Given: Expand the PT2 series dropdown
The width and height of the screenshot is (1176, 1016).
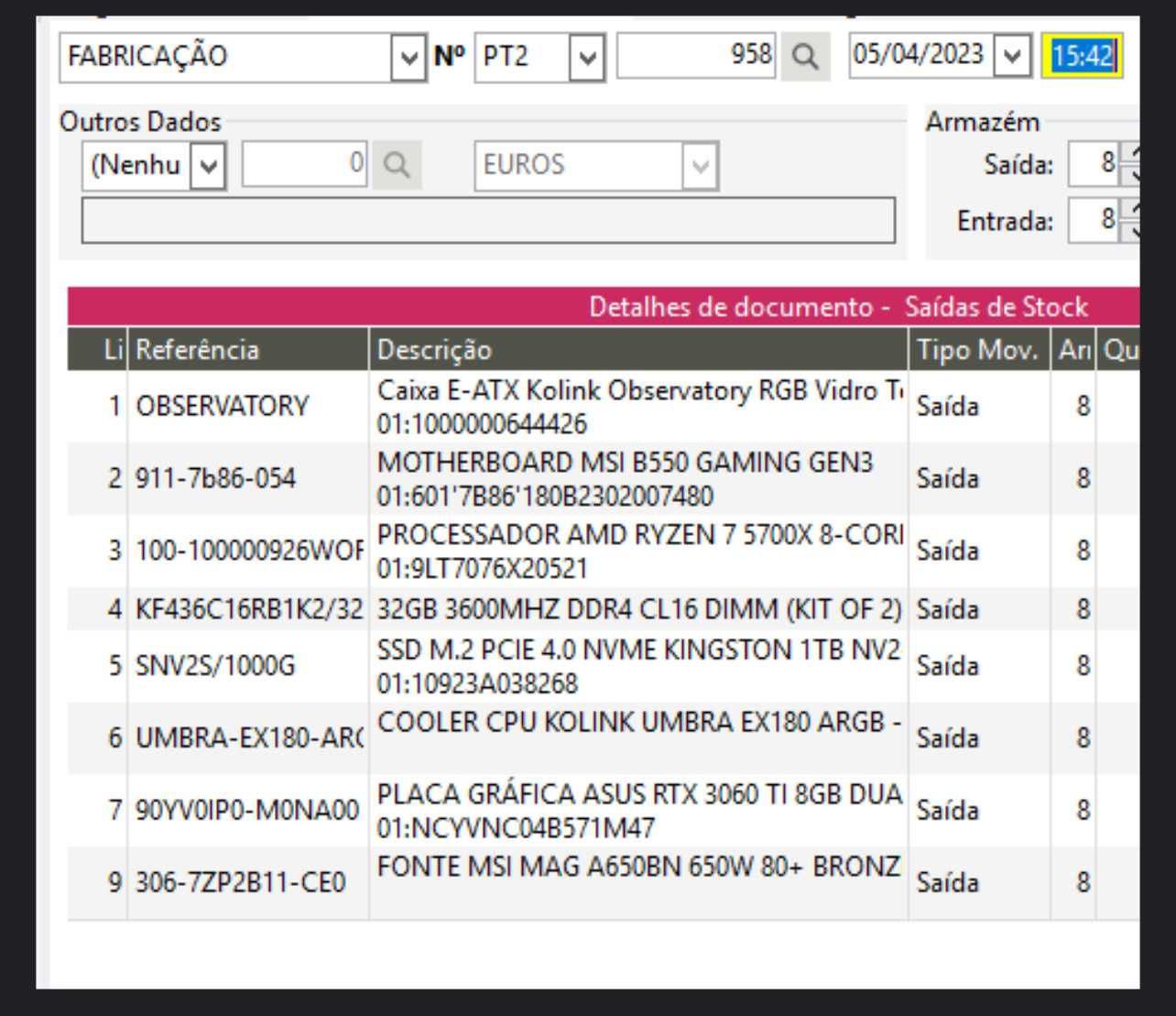Looking at the screenshot, I should click(587, 57).
